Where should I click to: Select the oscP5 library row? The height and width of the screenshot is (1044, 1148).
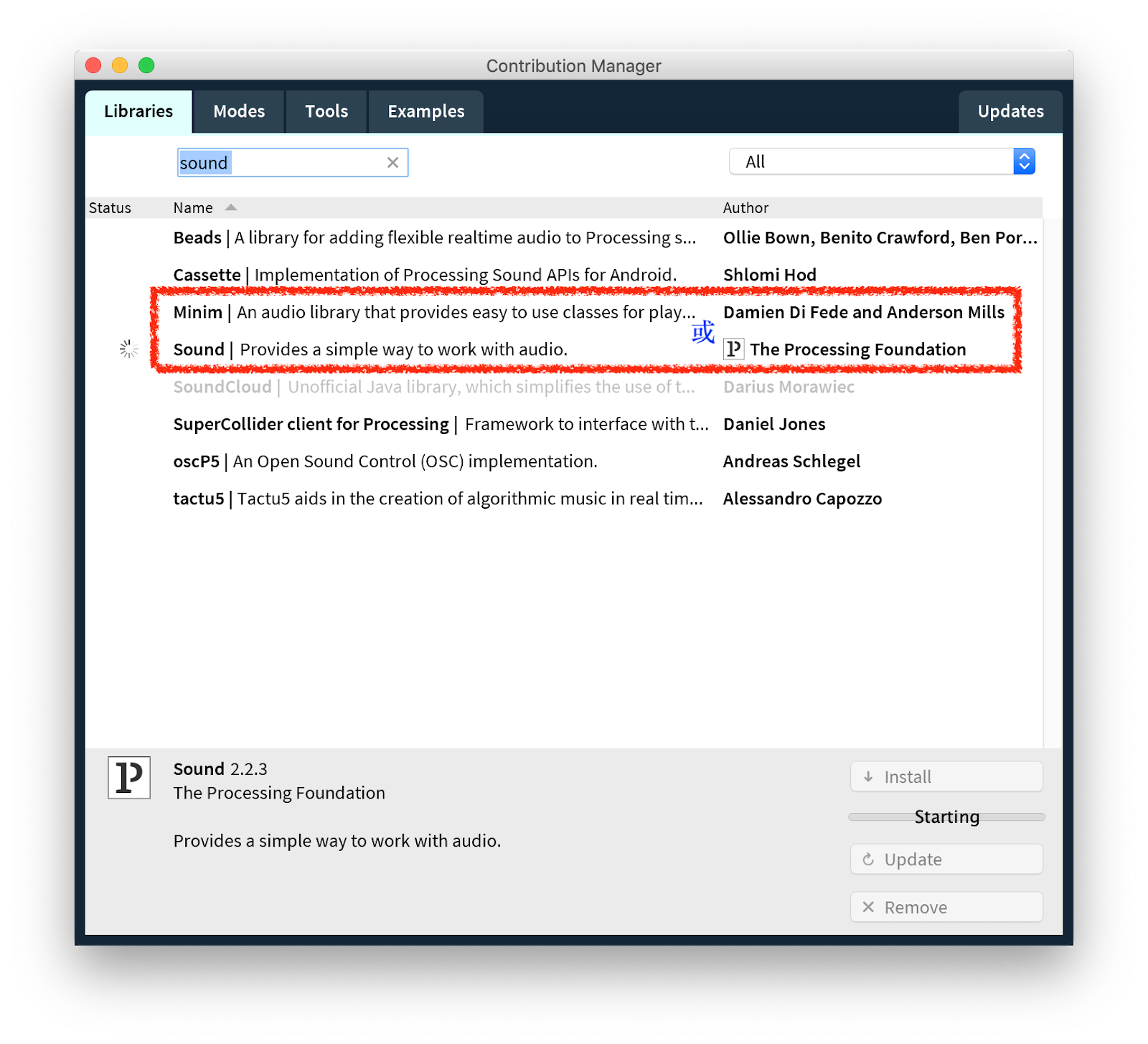point(563,461)
